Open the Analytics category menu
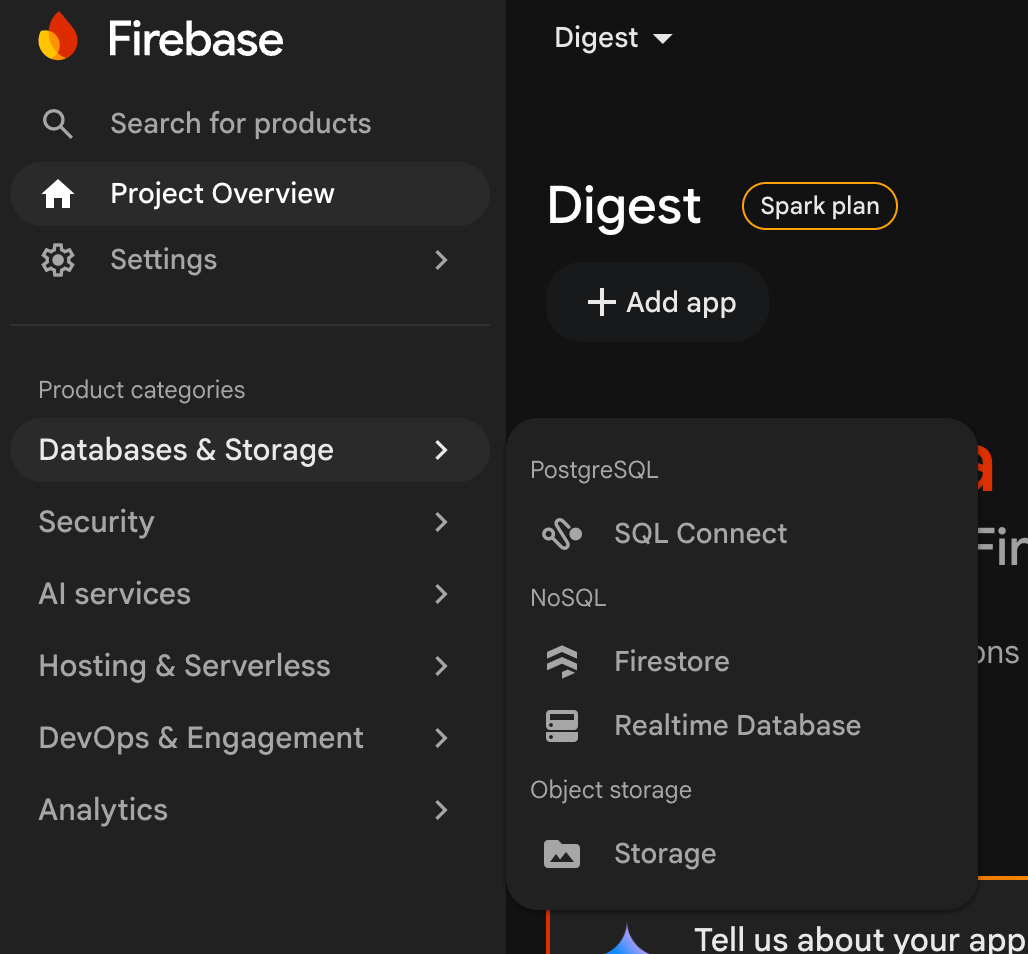 coord(250,810)
